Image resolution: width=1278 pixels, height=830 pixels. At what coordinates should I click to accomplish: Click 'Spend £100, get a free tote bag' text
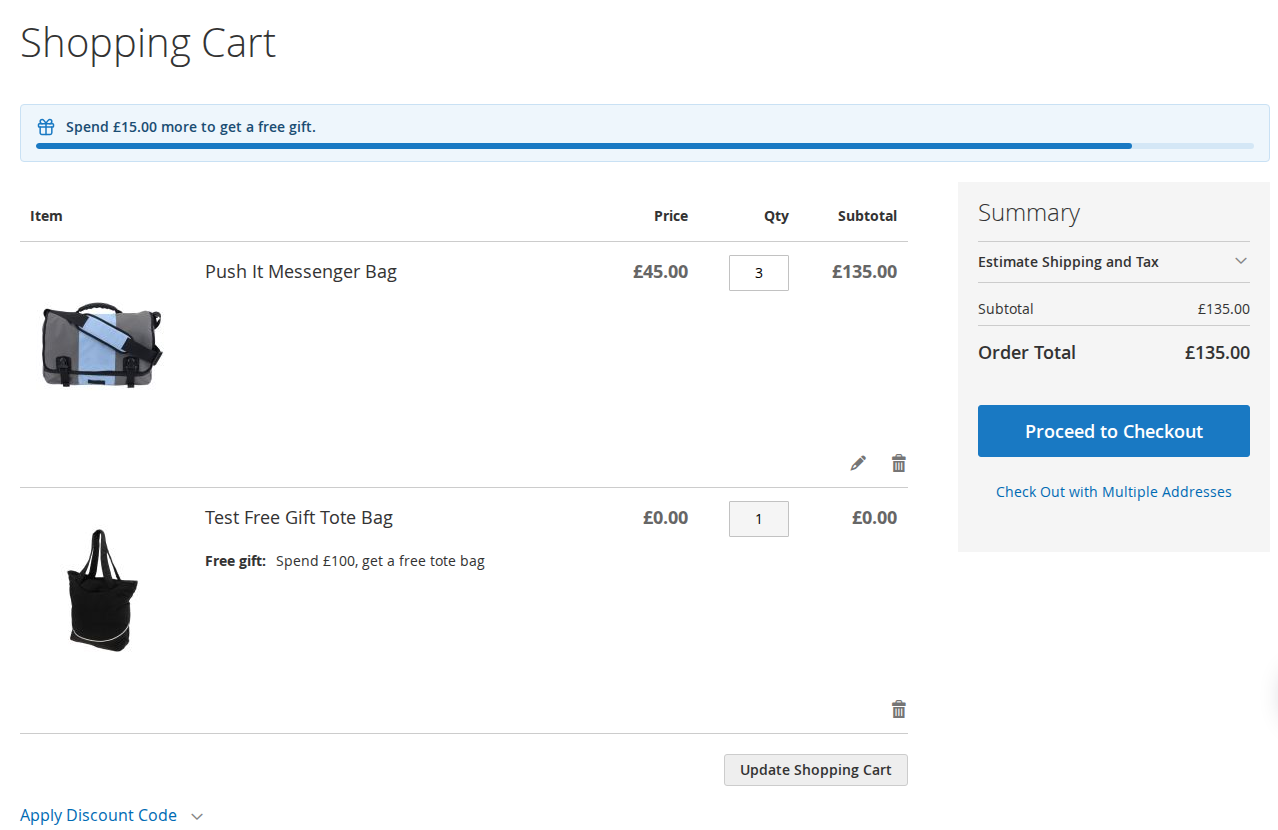point(380,561)
